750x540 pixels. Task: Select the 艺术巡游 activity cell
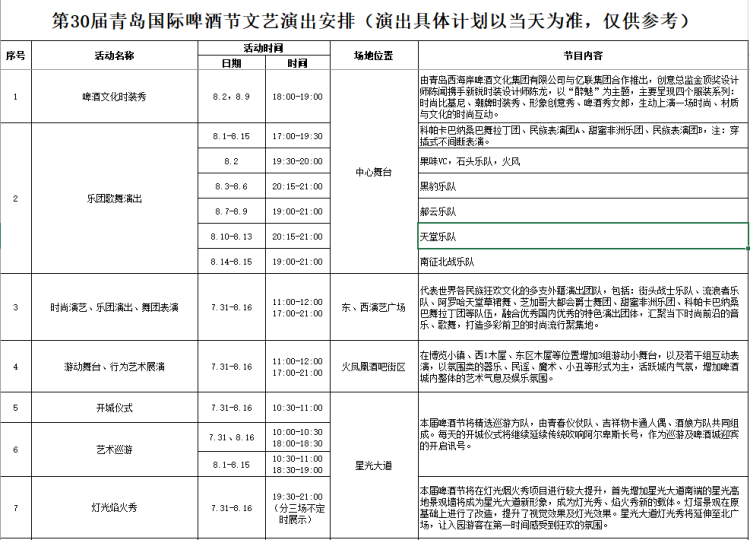pyautogui.click(x=114, y=449)
